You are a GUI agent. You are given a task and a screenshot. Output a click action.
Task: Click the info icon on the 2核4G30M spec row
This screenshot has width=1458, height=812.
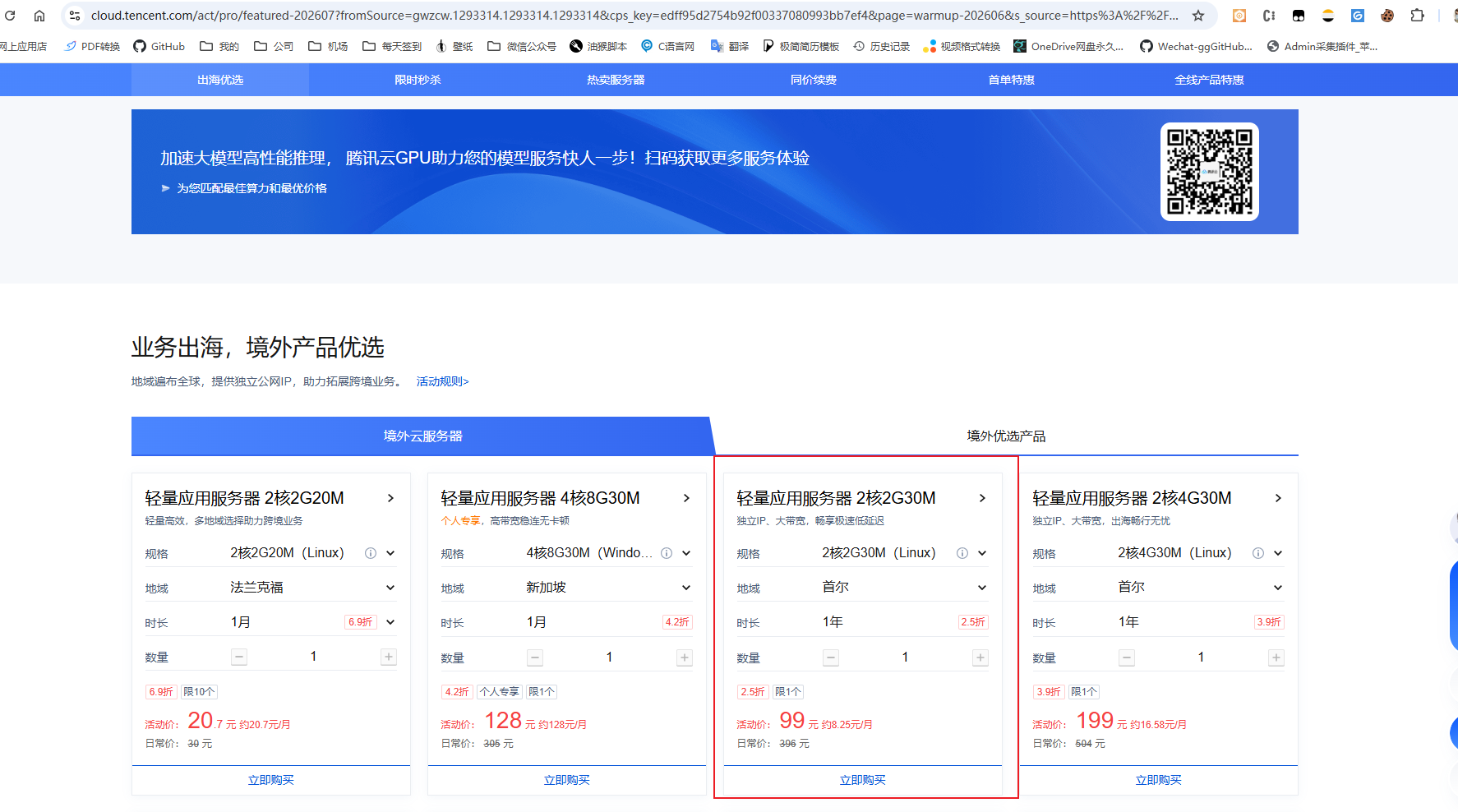tap(1258, 553)
